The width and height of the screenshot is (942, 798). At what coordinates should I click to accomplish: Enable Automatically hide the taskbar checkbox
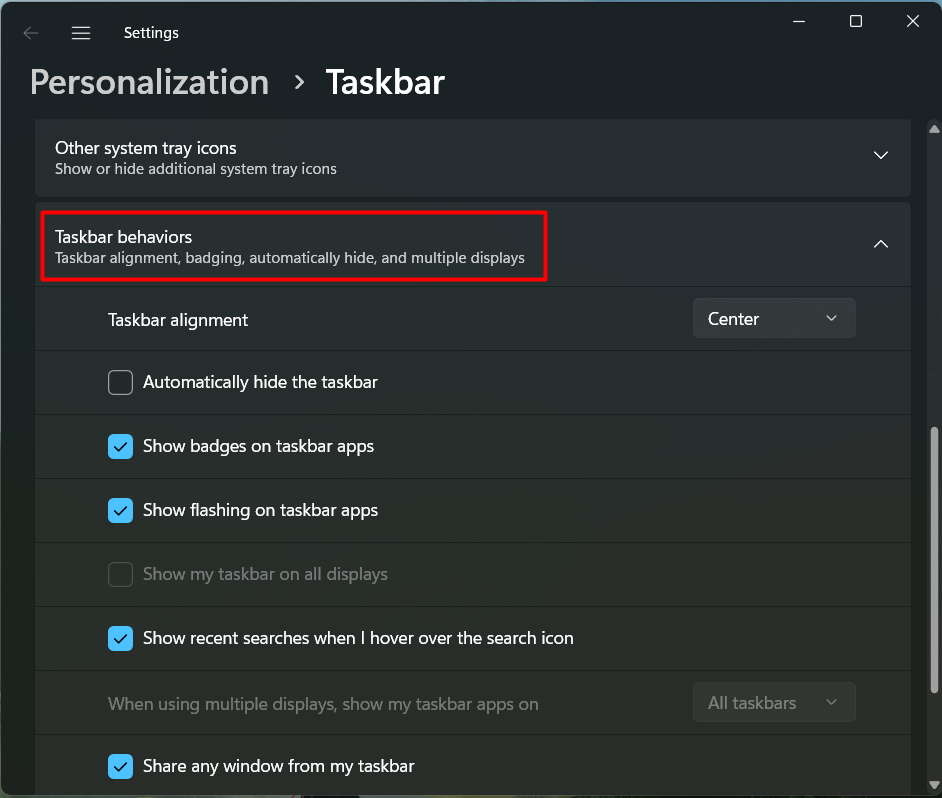(121, 382)
